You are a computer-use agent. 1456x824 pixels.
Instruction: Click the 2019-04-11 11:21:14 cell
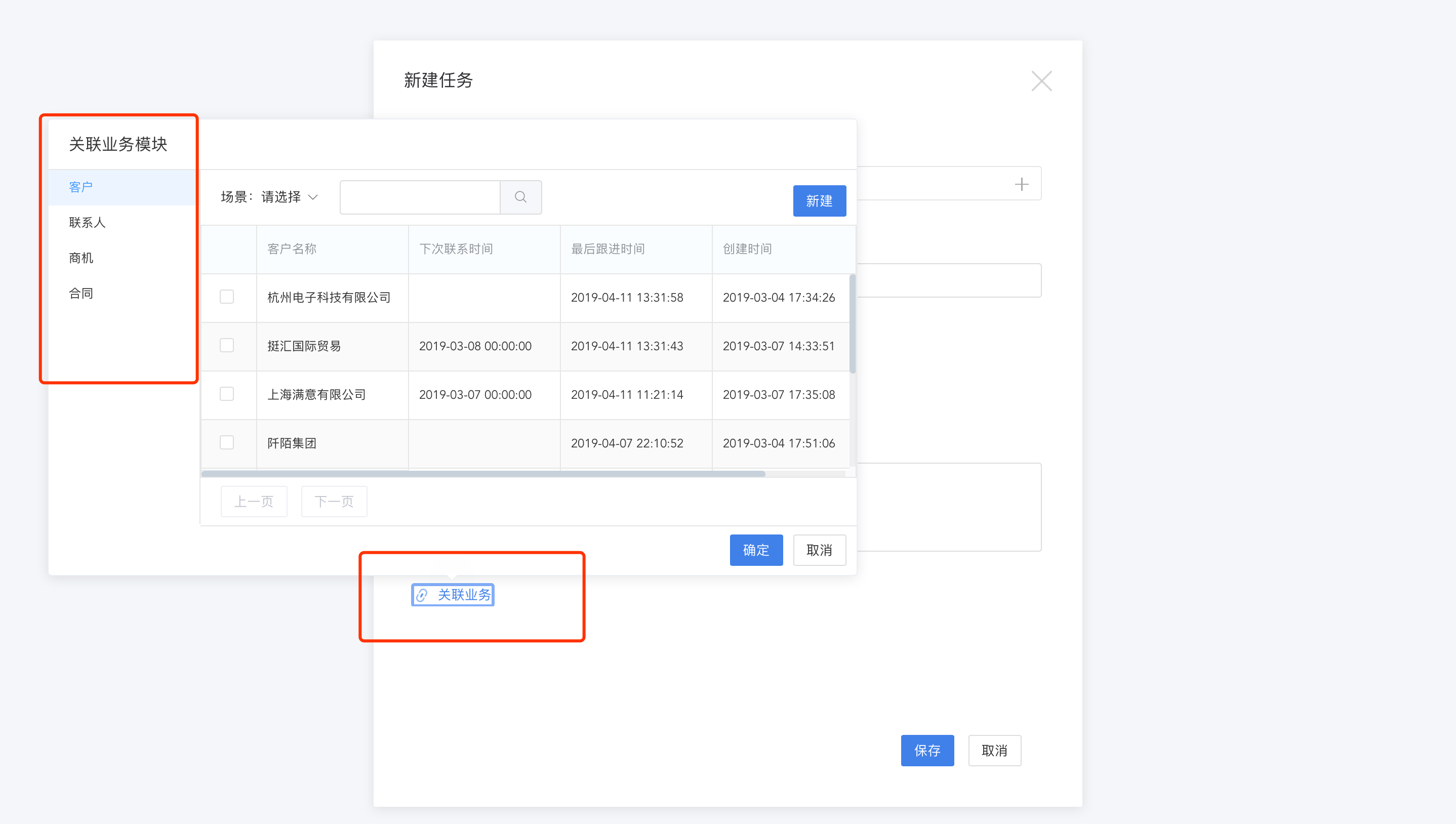[636, 395]
